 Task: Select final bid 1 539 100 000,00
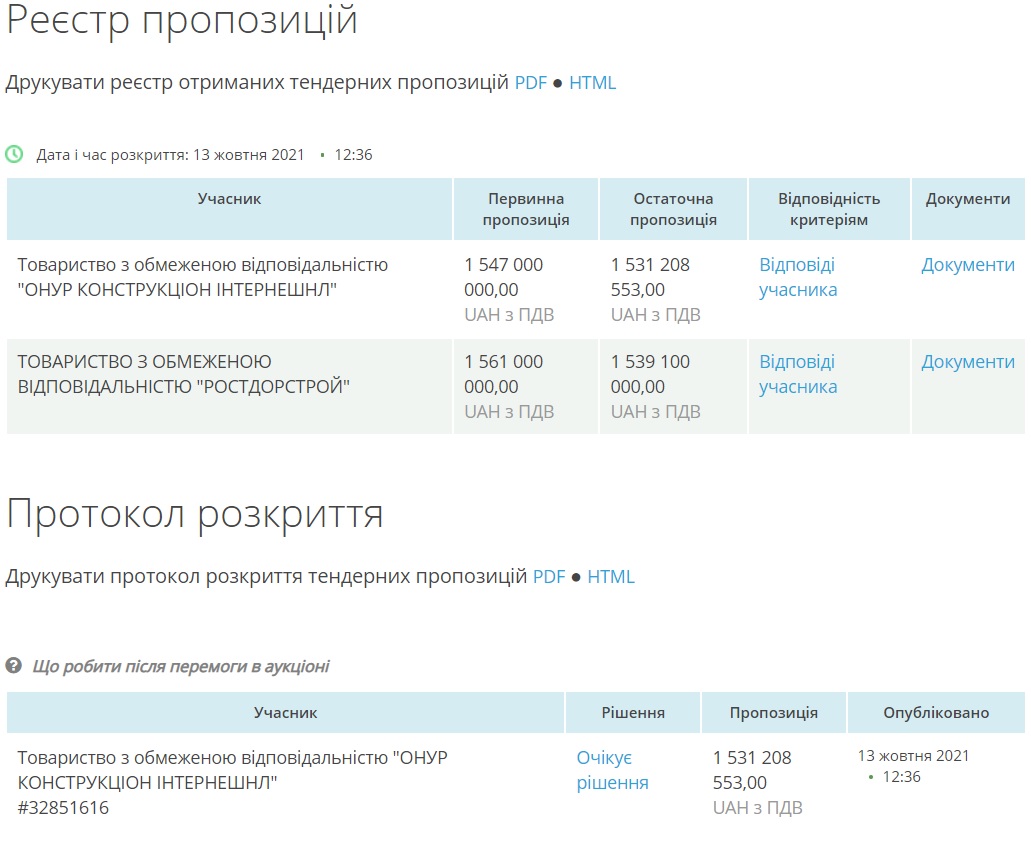pyautogui.click(x=650, y=374)
